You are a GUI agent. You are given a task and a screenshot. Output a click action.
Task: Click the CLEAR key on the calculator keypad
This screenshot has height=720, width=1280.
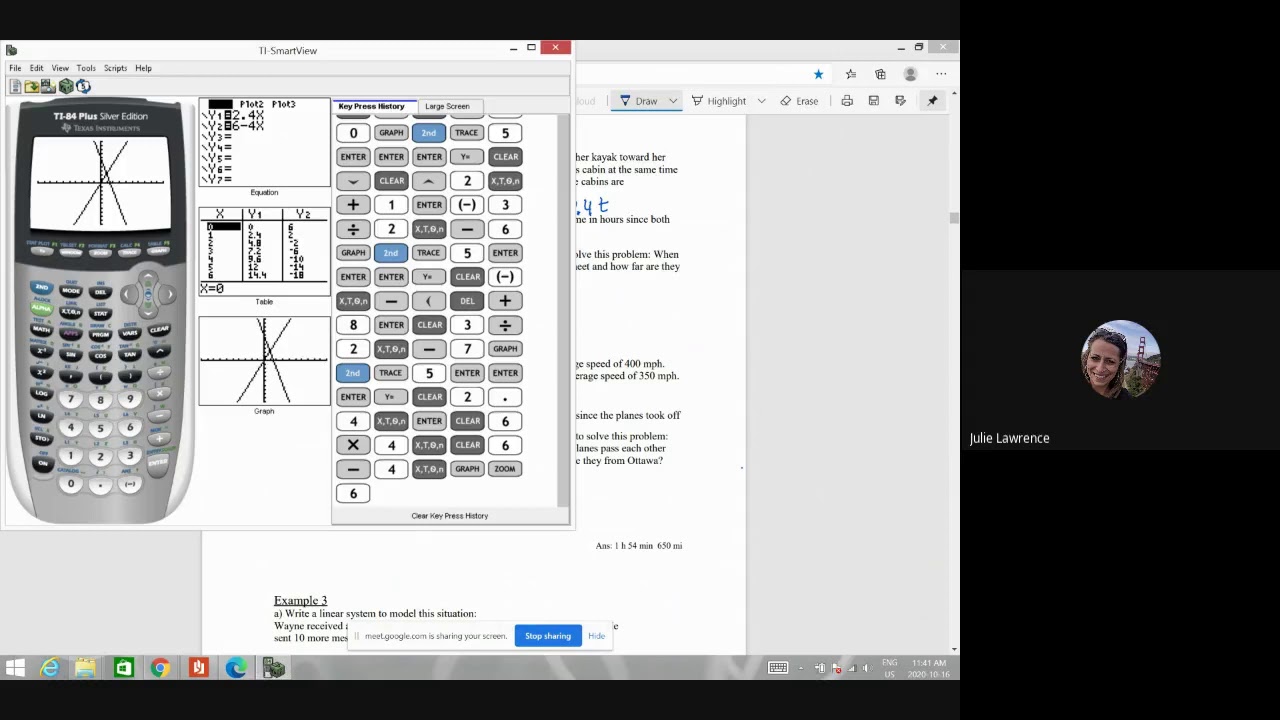159,330
